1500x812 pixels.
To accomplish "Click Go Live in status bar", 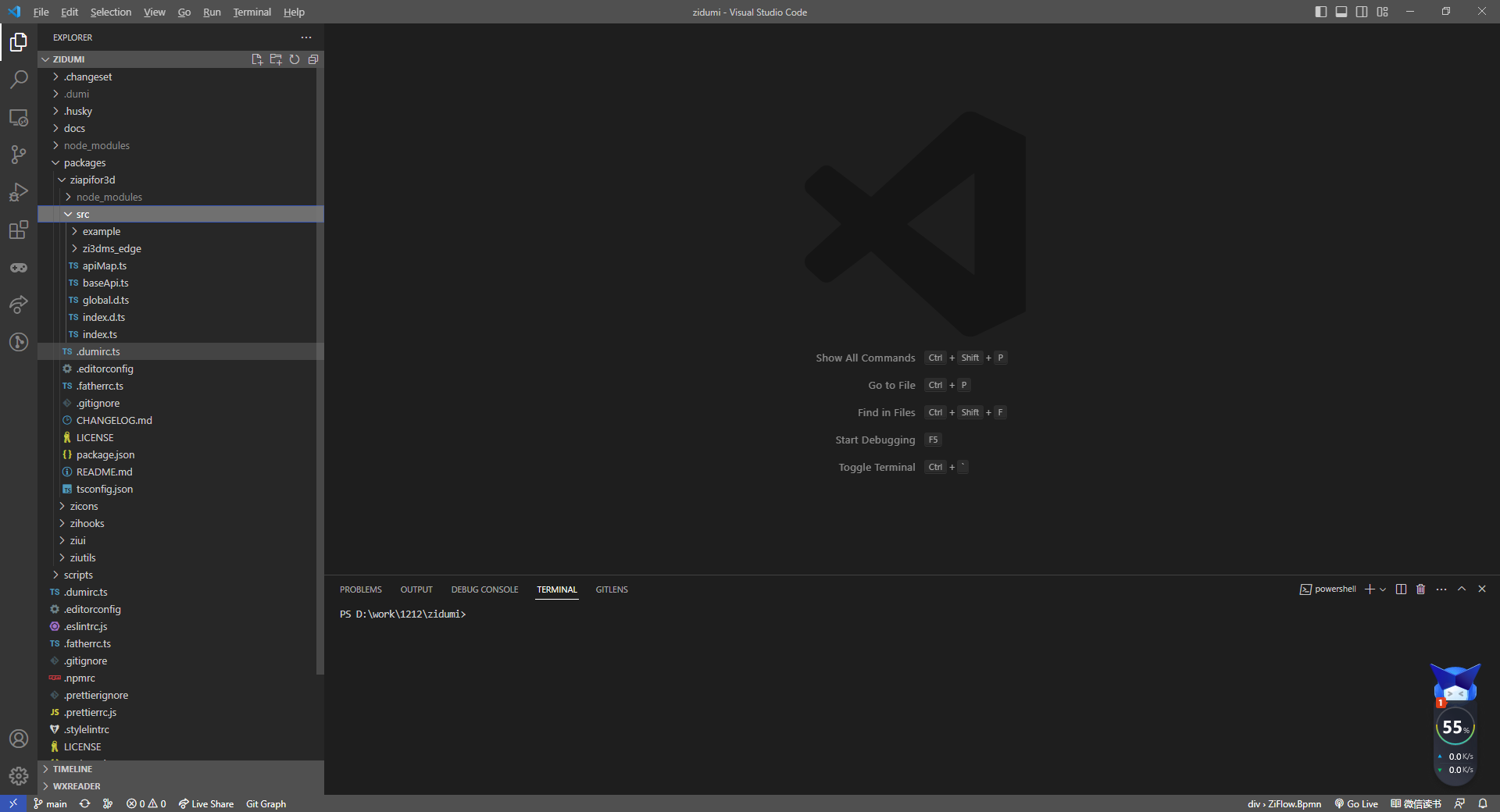I will 1356,803.
